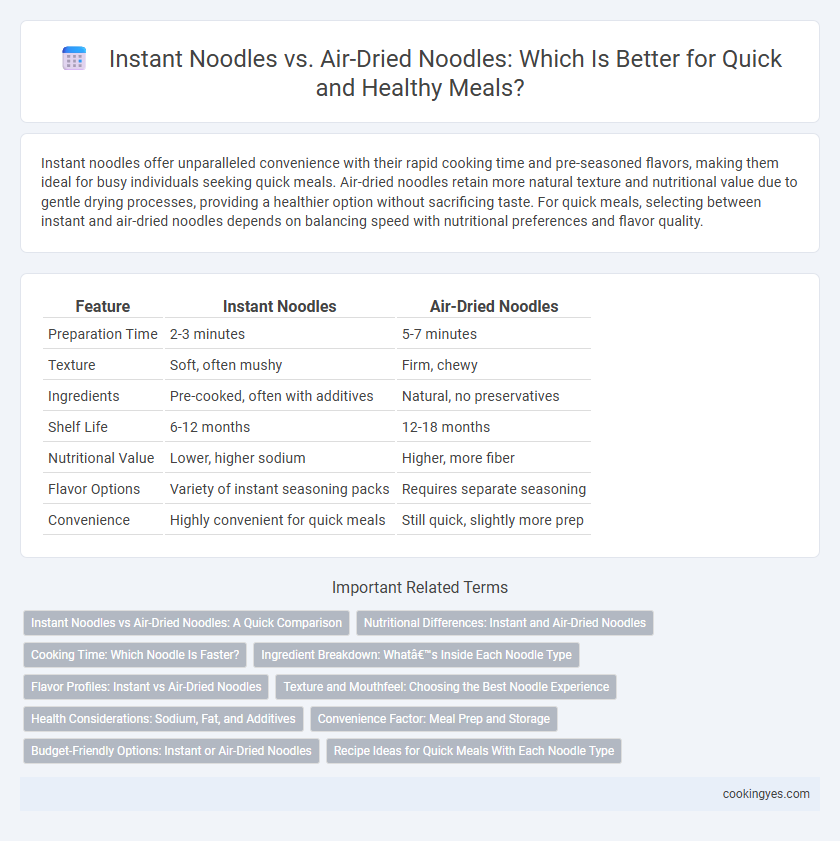Select the Cooking Time: Which Noodle Is Faster? tag
This screenshot has width=840, height=841.
135,655
